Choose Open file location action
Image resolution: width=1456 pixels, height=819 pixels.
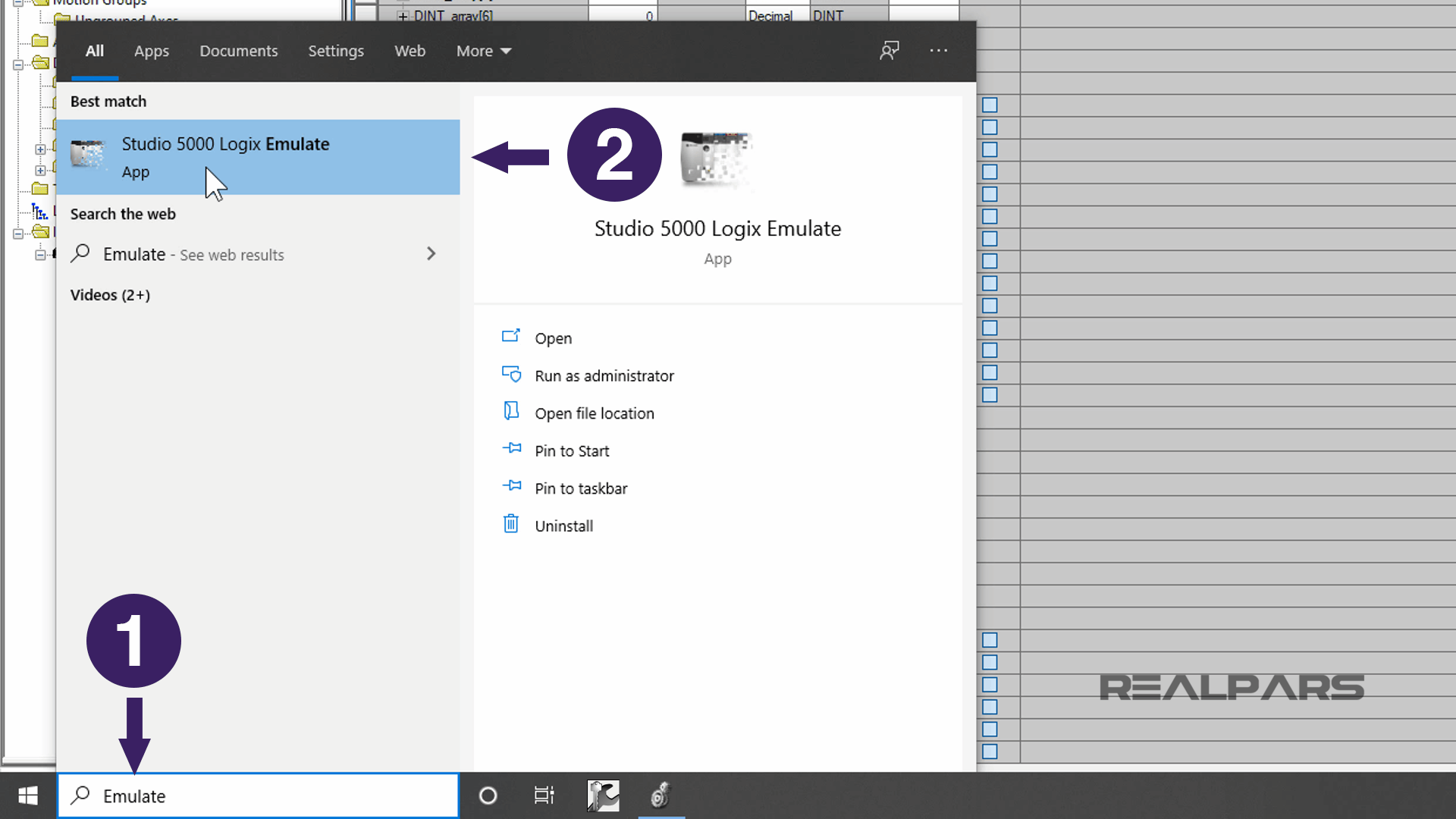coord(595,413)
